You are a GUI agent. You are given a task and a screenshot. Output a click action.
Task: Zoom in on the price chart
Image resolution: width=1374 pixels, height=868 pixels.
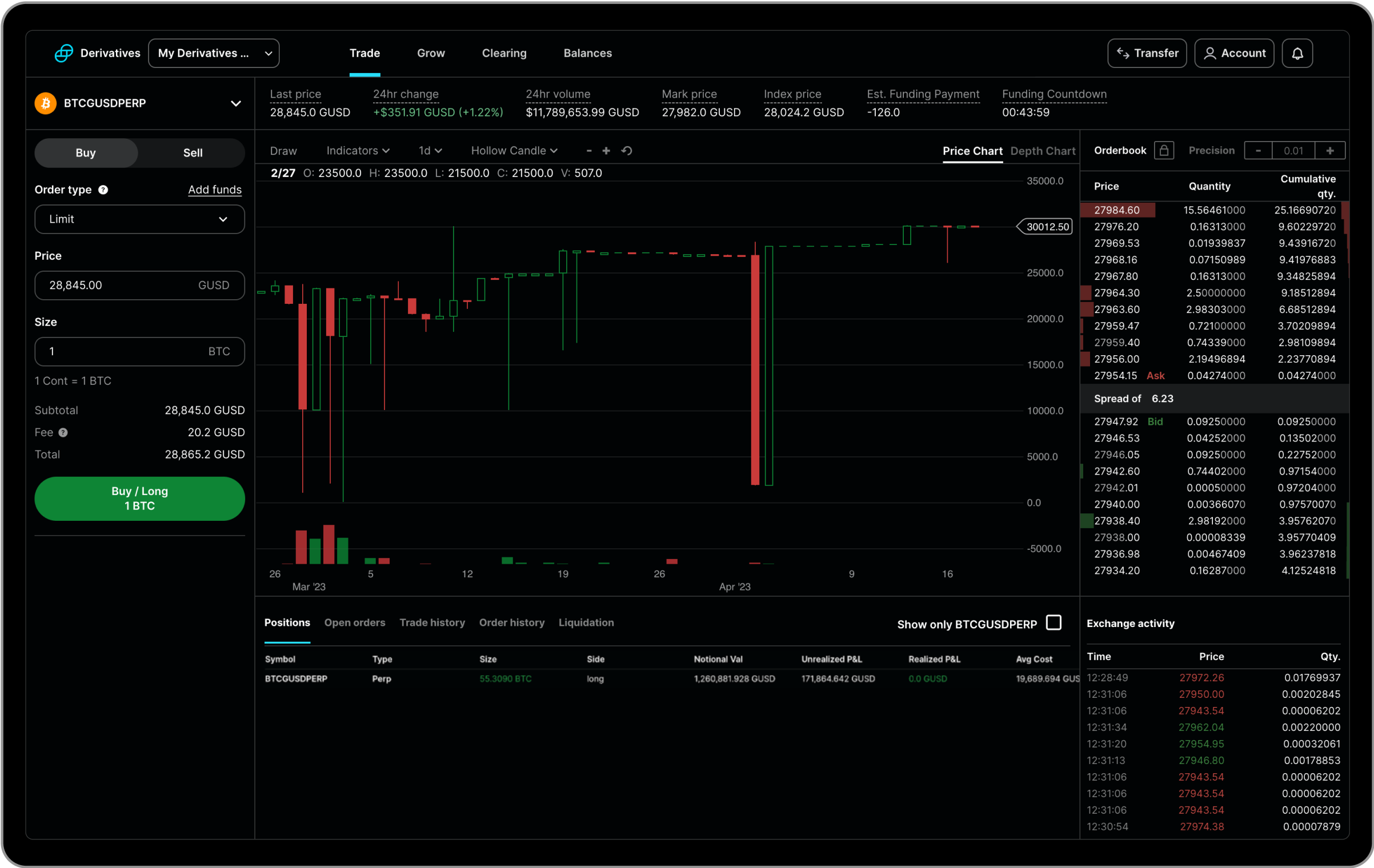click(606, 150)
